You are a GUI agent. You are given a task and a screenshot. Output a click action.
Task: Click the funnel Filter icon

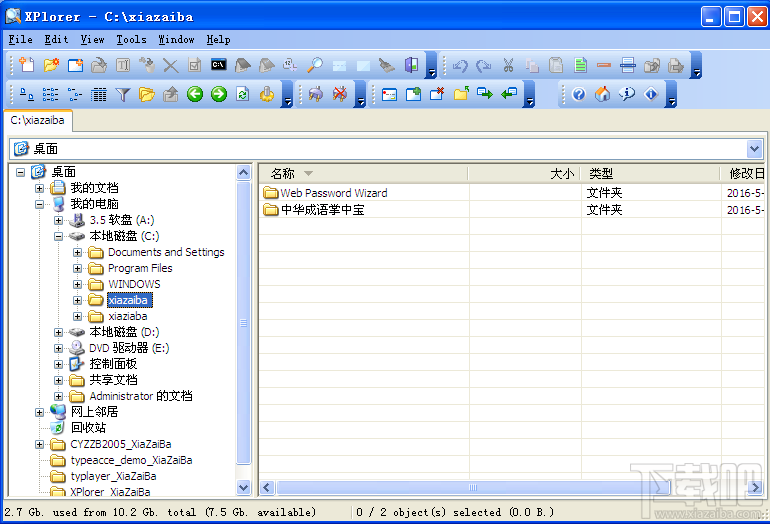(x=123, y=94)
